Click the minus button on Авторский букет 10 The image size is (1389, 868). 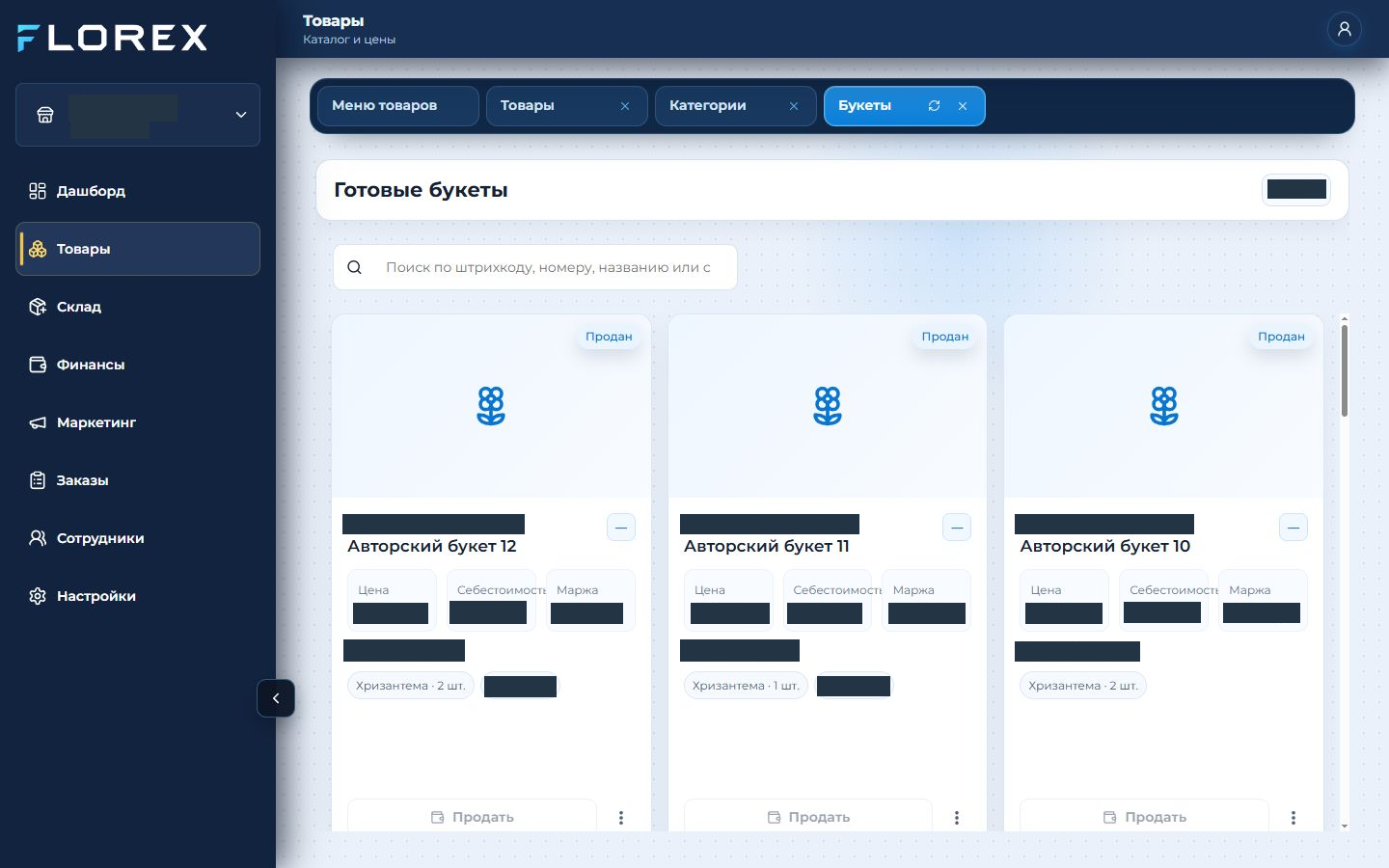(x=1294, y=528)
